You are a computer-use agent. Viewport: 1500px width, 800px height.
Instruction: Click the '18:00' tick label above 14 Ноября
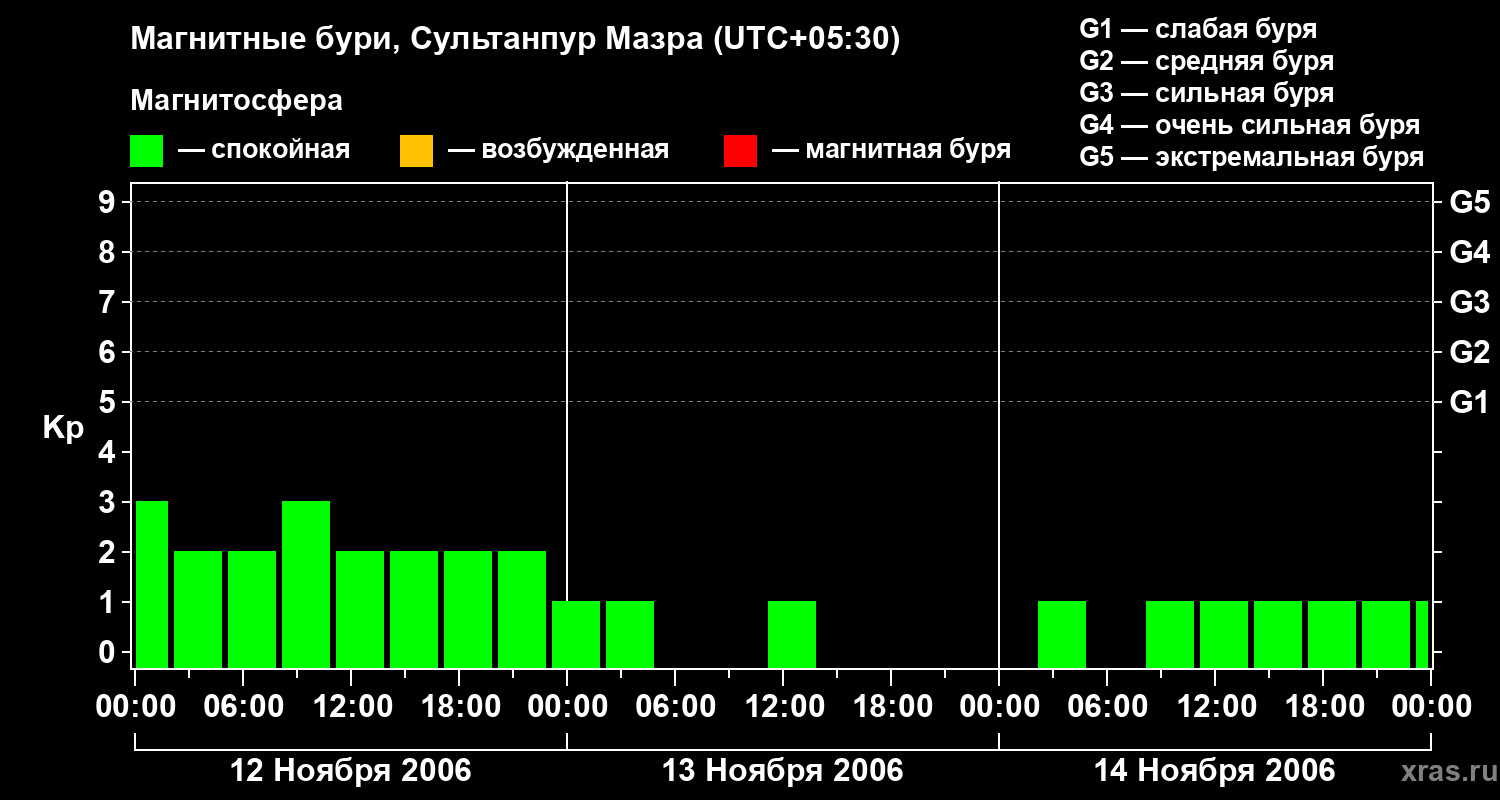pos(1323,707)
